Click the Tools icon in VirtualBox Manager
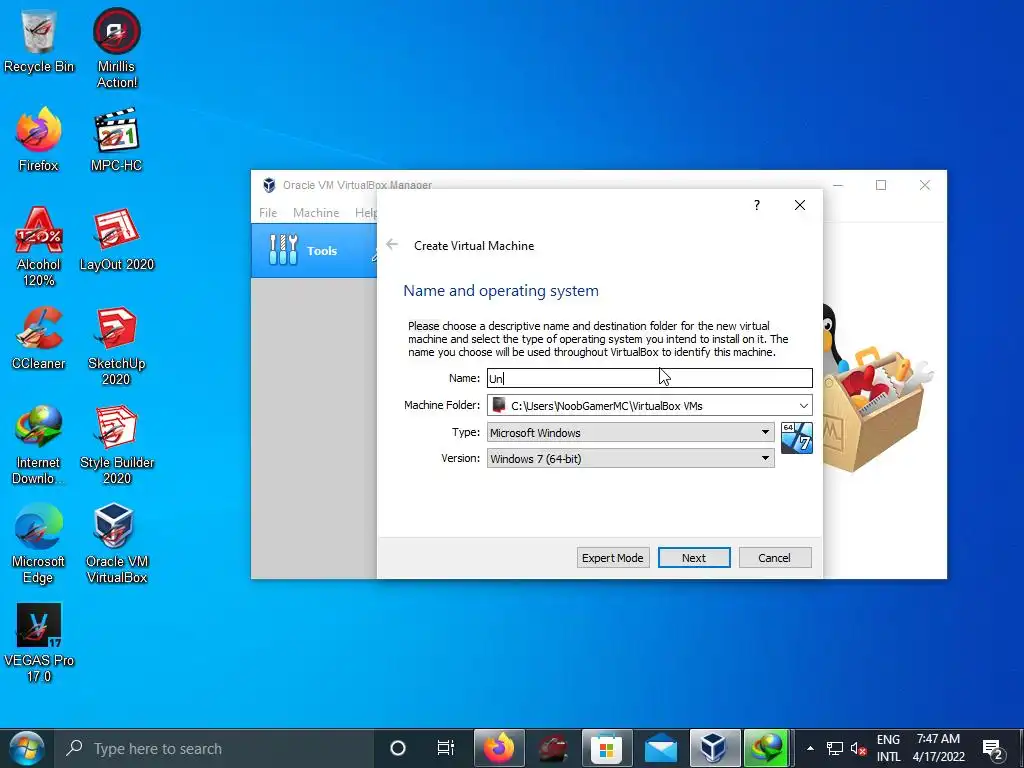 point(283,250)
